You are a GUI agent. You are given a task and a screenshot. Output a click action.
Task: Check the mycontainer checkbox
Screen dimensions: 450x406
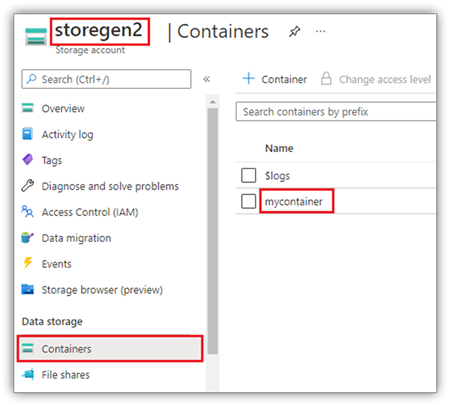[248, 201]
